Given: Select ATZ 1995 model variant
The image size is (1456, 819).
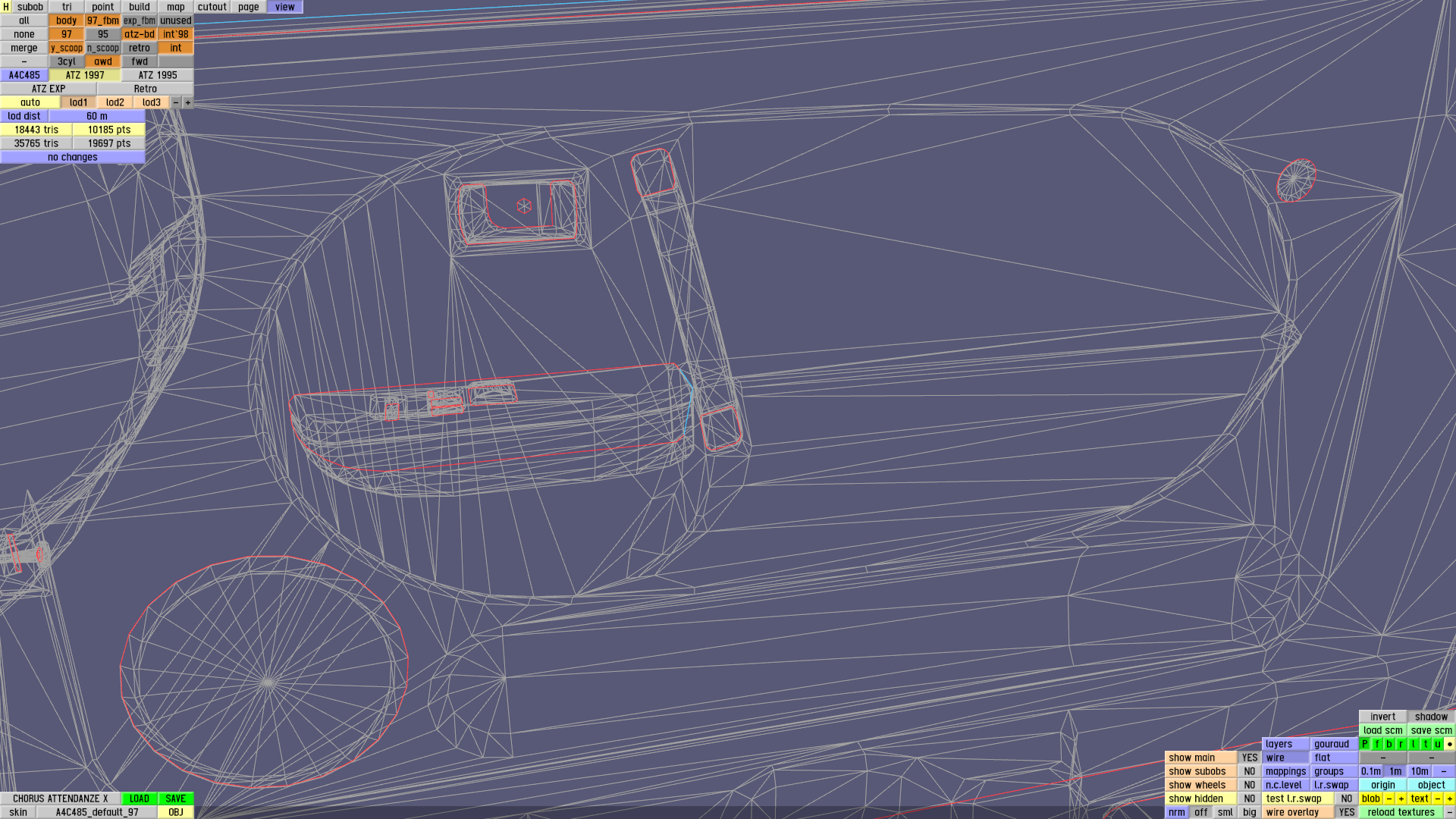Looking at the screenshot, I should [158, 75].
